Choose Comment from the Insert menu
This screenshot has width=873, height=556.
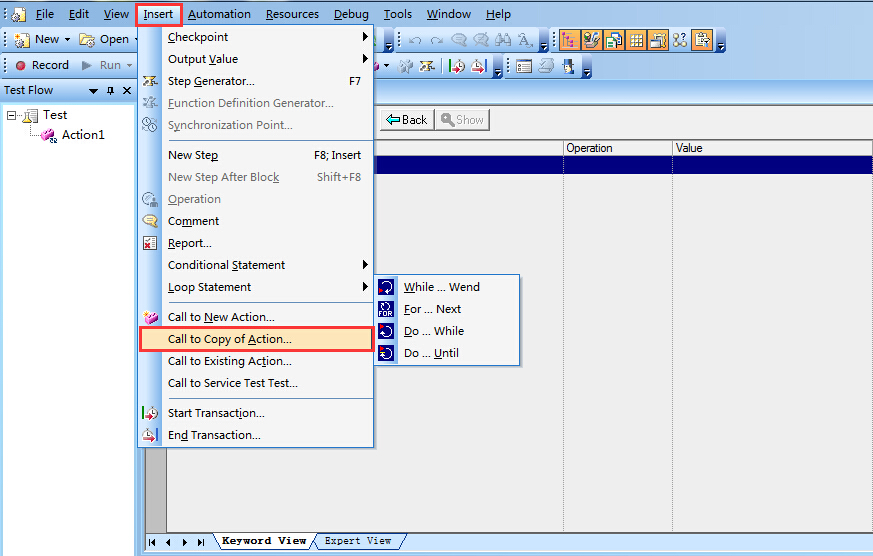[256, 221]
